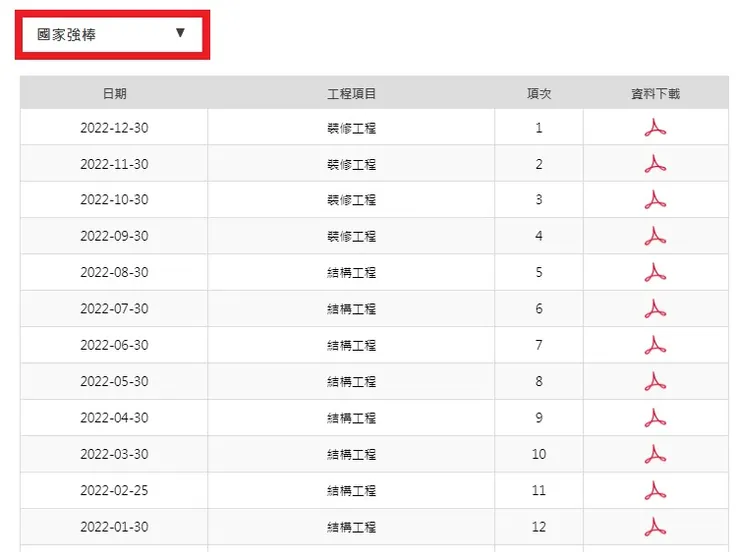Screen dimensions: 740x552
Task: Click the dropdown arrow beside 國家強棒
Action: [x=180, y=34]
